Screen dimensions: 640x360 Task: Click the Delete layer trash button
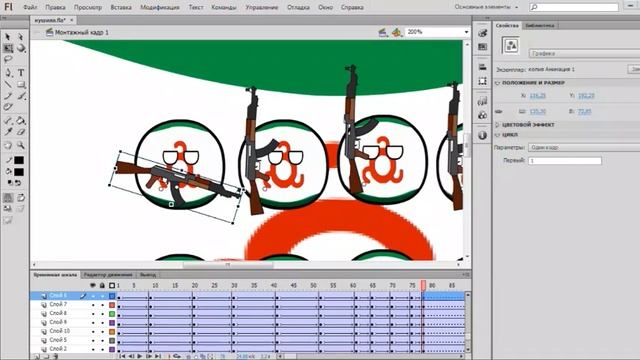pos(55,357)
